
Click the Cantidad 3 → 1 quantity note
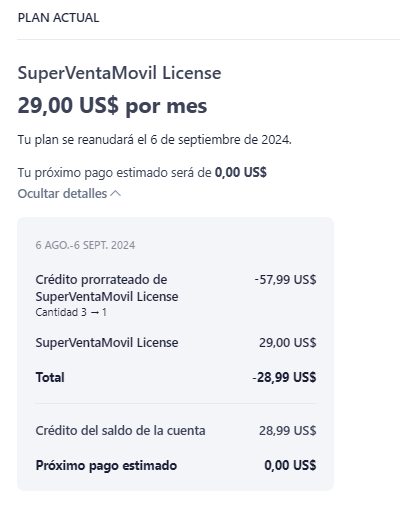pyautogui.click(x=71, y=312)
